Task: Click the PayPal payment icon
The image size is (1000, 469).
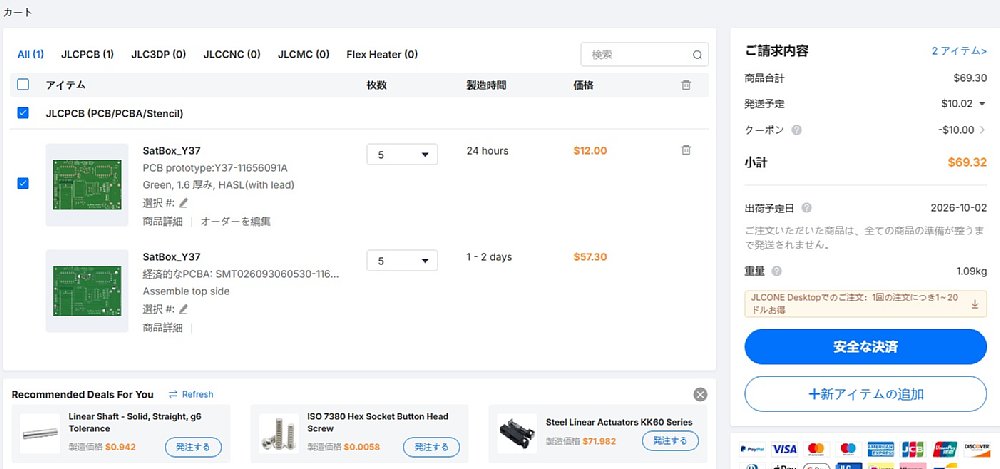Action: click(753, 449)
